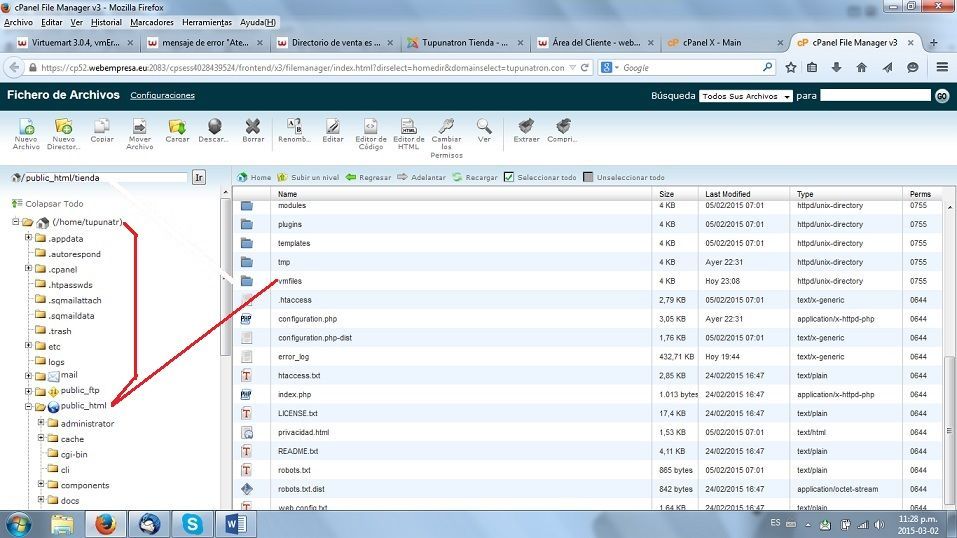Open the Herramientas menu
This screenshot has height=538, width=957.
click(x=207, y=22)
